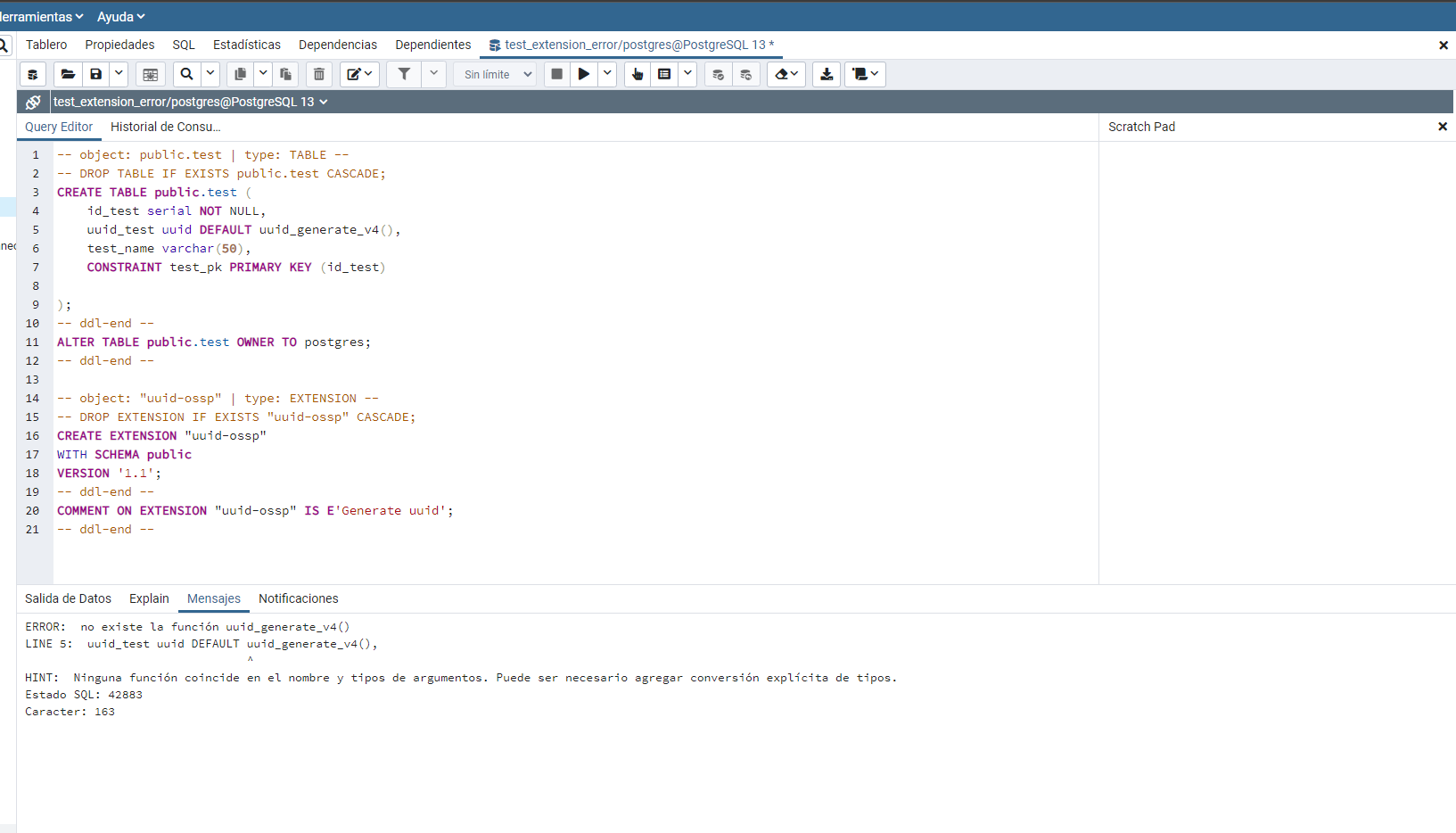Open a SQL file in the editor
Viewport: 1456px width, 833px height.
[68, 74]
